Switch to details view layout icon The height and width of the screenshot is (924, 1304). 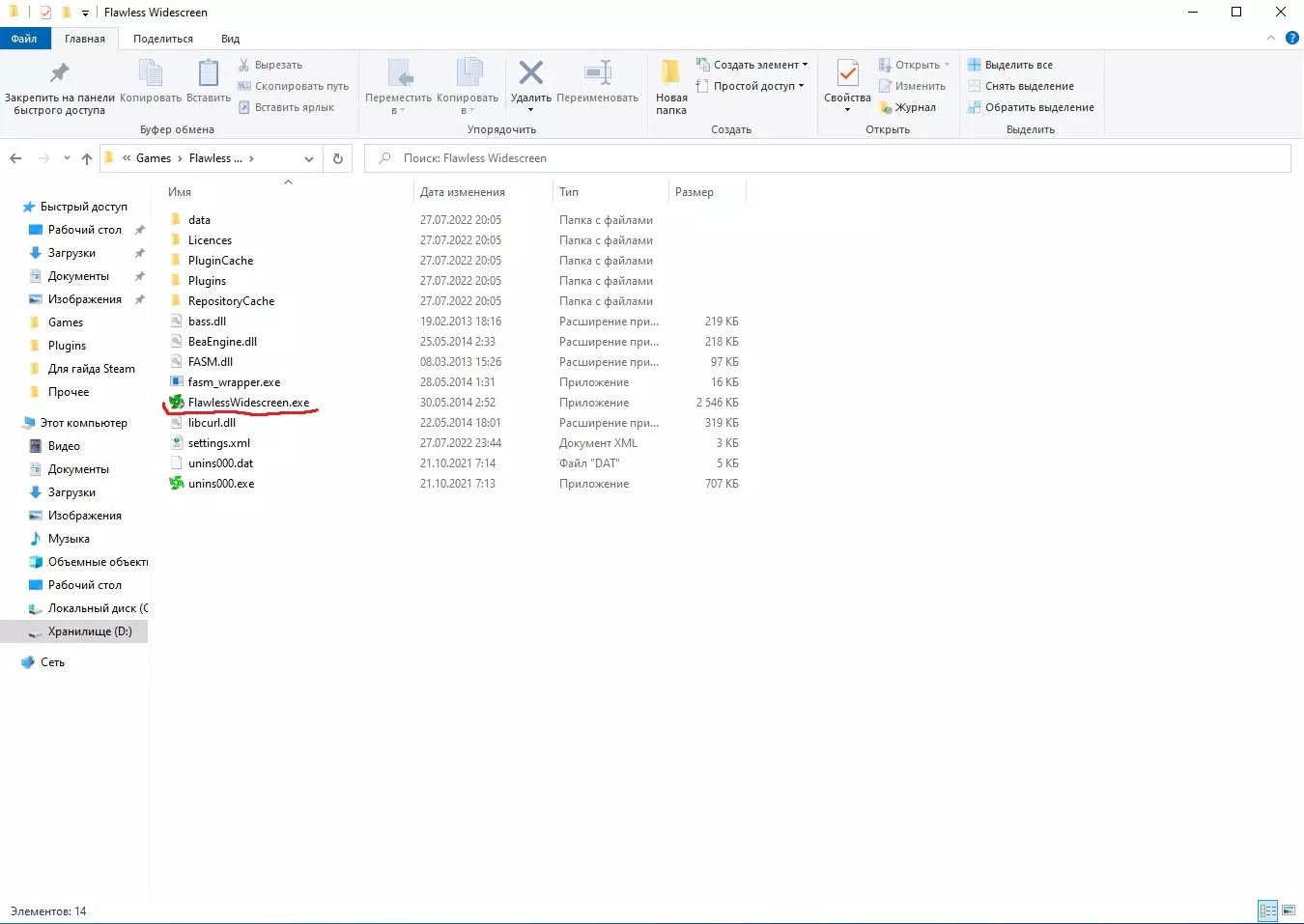[x=1268, y=910]
